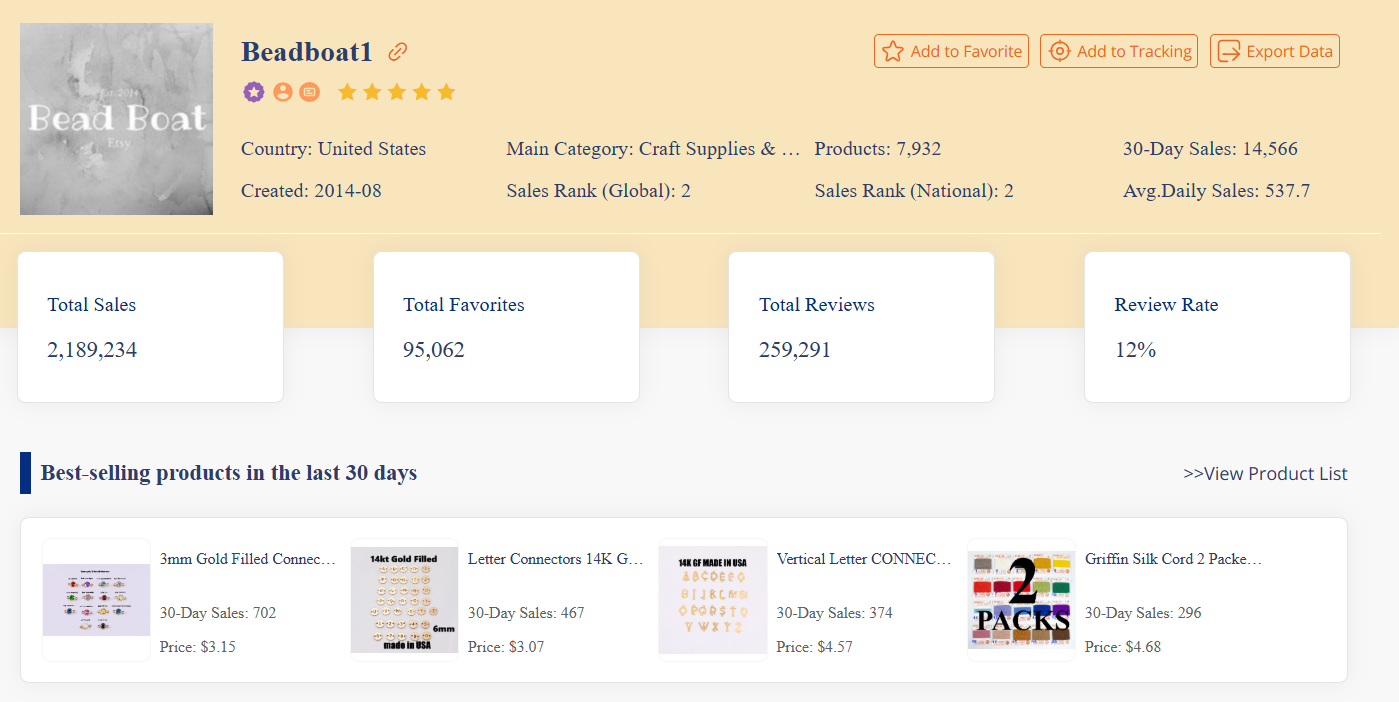
Task: Click the Griffin Silk Cord 2 Packs image
Action: point(1021,600)
